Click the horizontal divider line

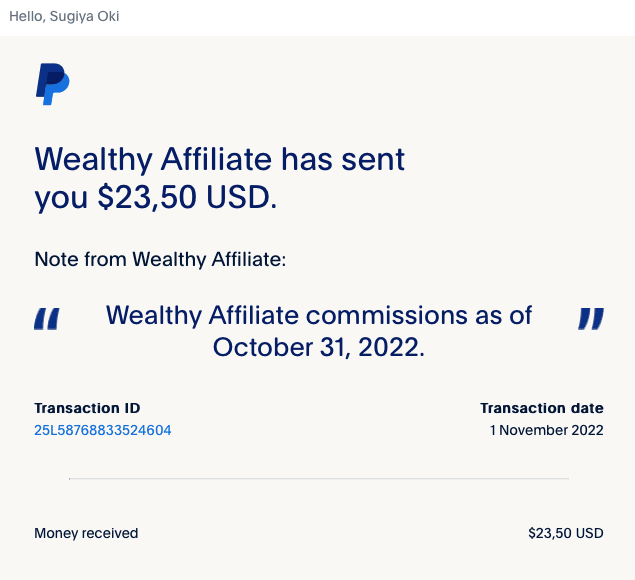[x=319, y=479]
